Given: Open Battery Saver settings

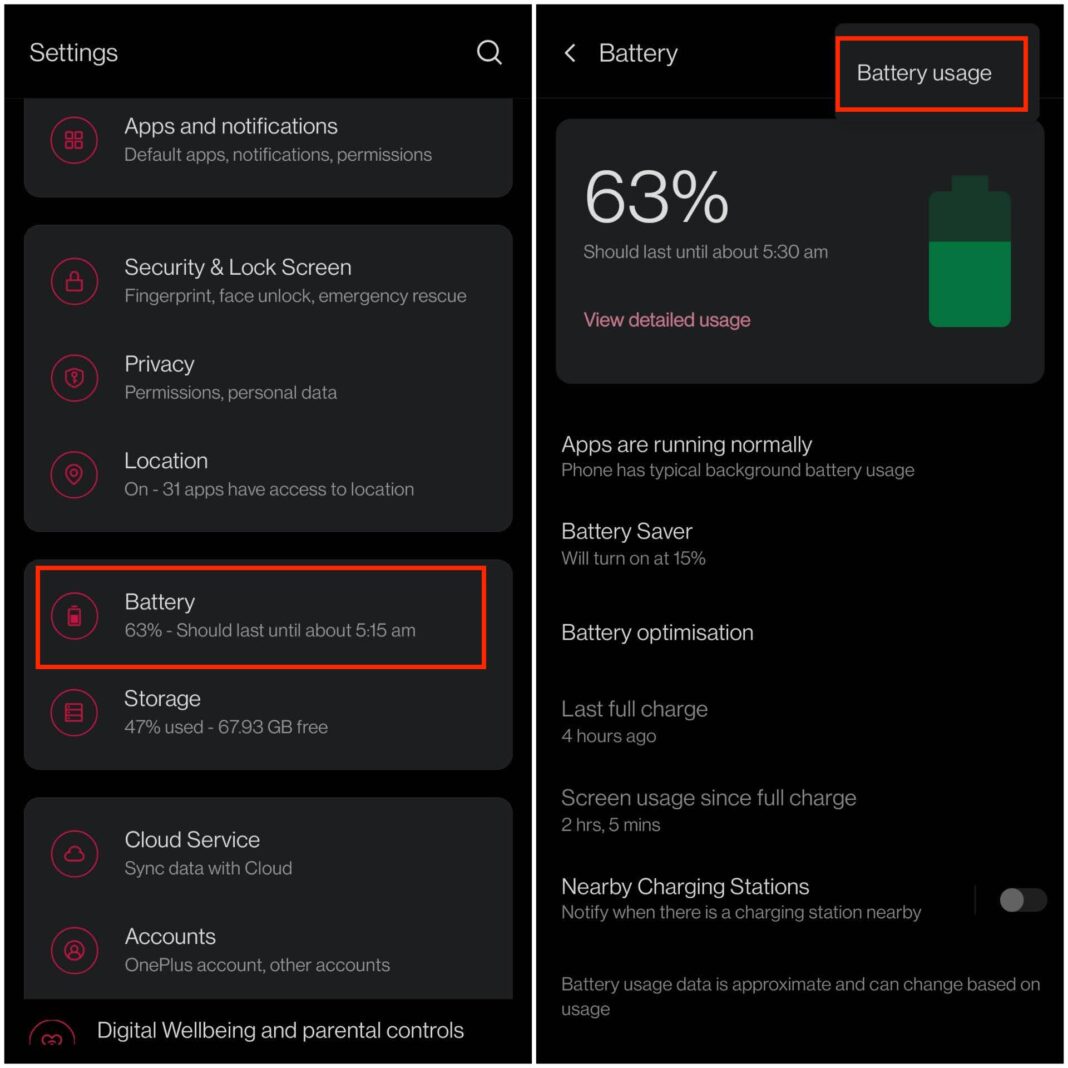Looking at the screenshot, I should tap(627, 531).
